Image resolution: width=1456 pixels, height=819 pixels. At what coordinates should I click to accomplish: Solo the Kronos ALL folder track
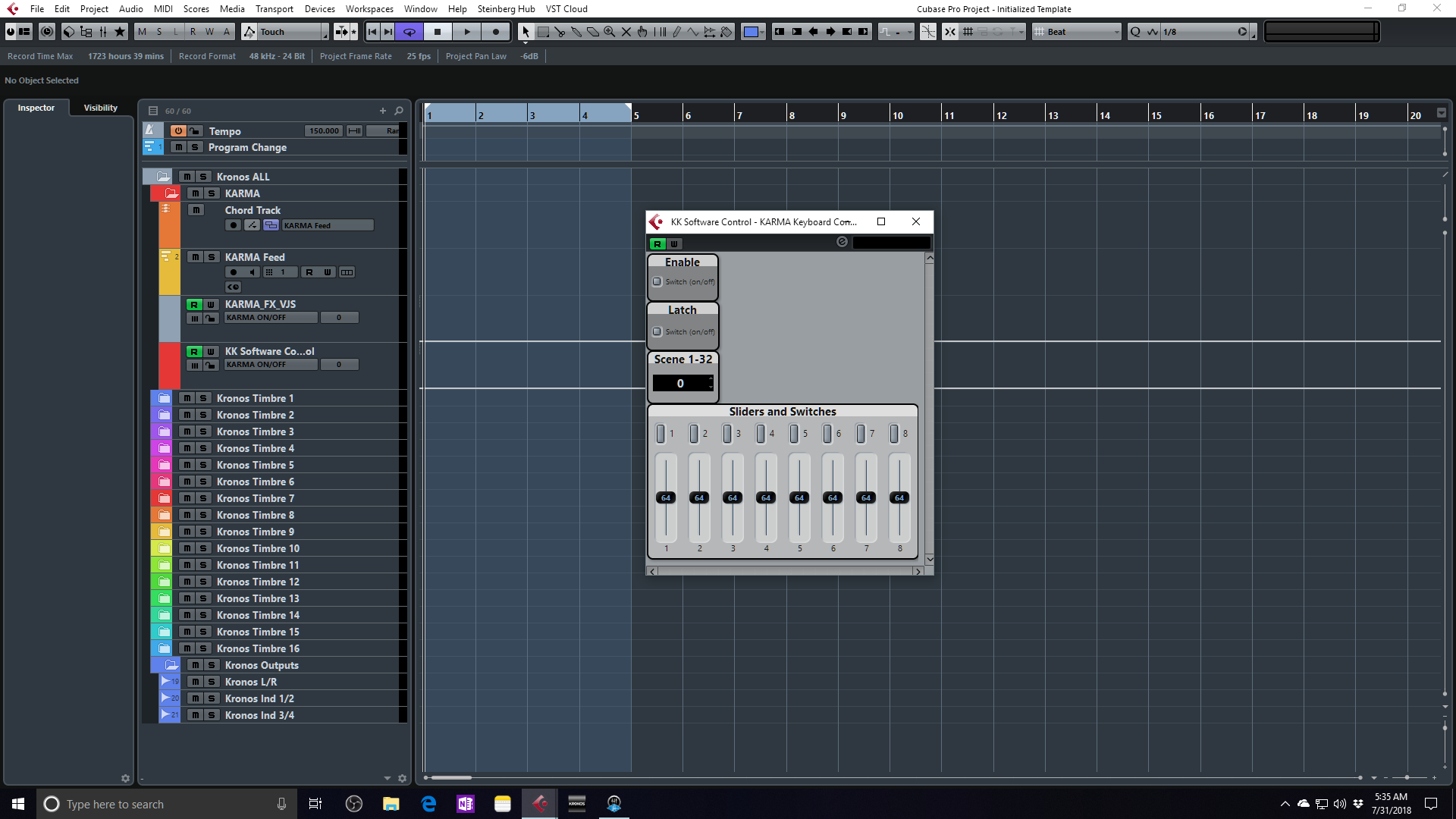click(x=203, y=177)
